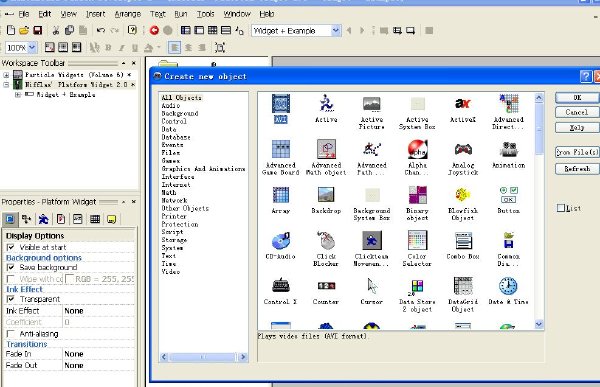This screenshot has height=387, width=600.
Task: Choose the Counter object icon
Action: pos(326,286)
